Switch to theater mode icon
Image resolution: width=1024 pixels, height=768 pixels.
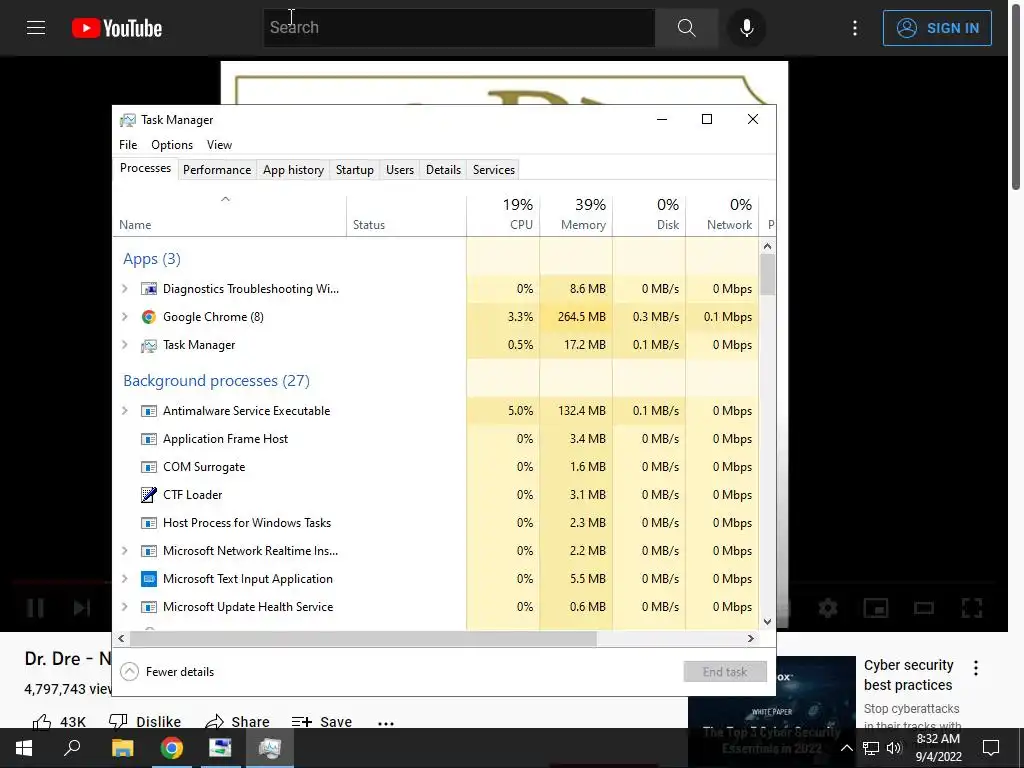(923, 608)
